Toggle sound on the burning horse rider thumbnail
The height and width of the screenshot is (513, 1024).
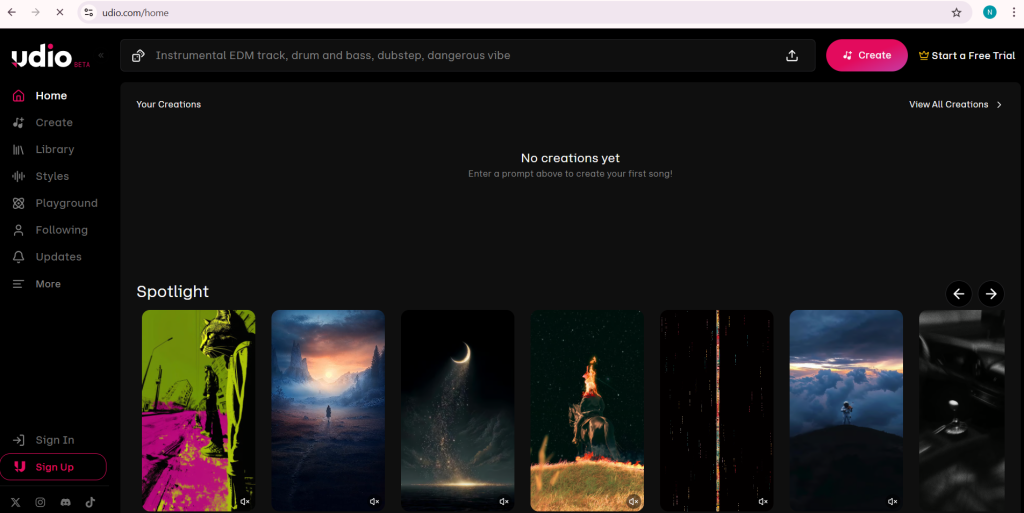tap(633, 501)
